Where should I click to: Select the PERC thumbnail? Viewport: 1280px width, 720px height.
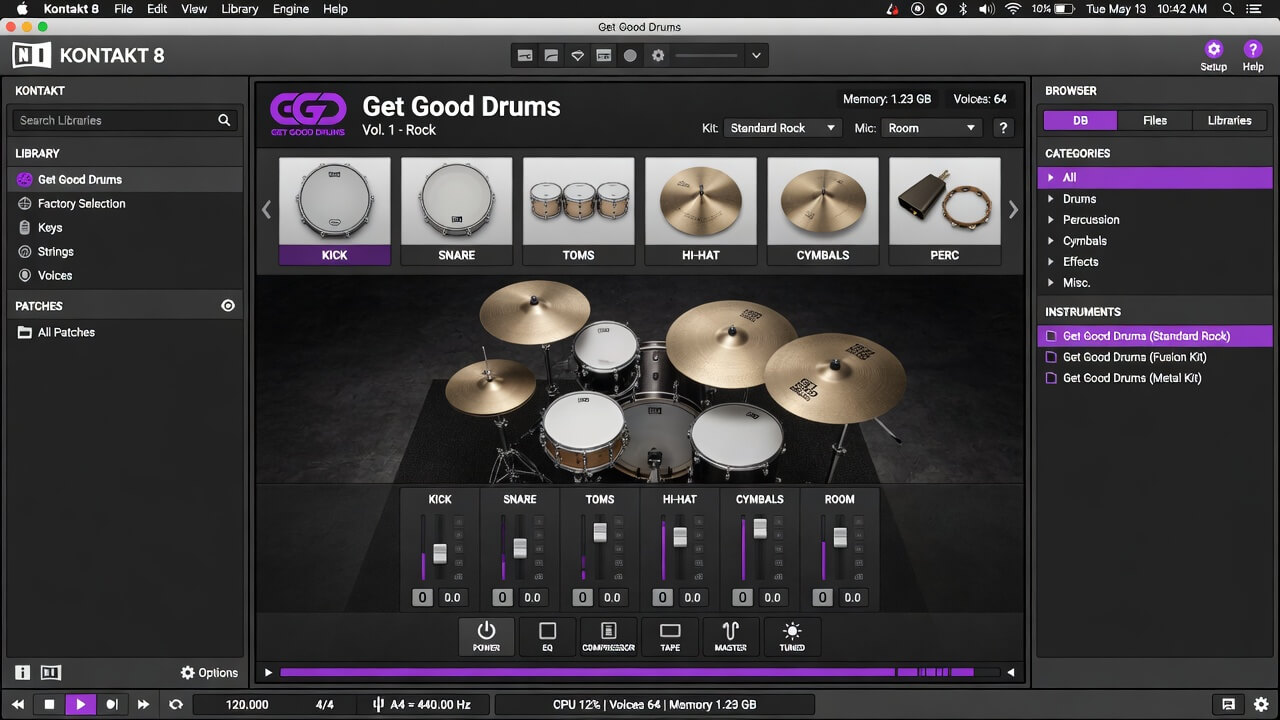pyautogui.click(x=944, y=210)
